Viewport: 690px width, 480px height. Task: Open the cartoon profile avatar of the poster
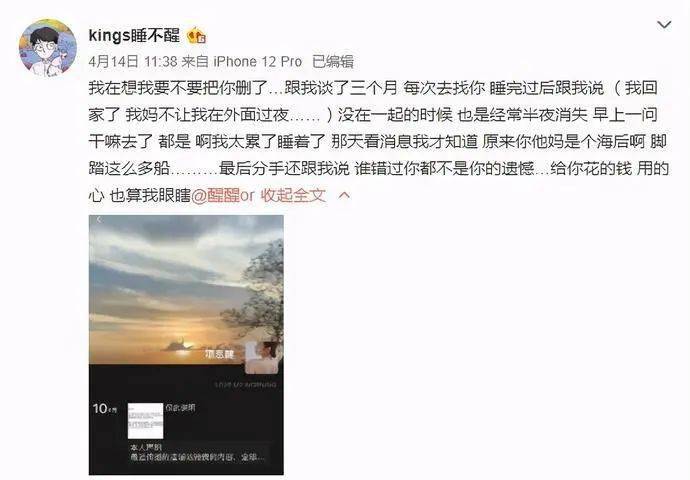48,48
